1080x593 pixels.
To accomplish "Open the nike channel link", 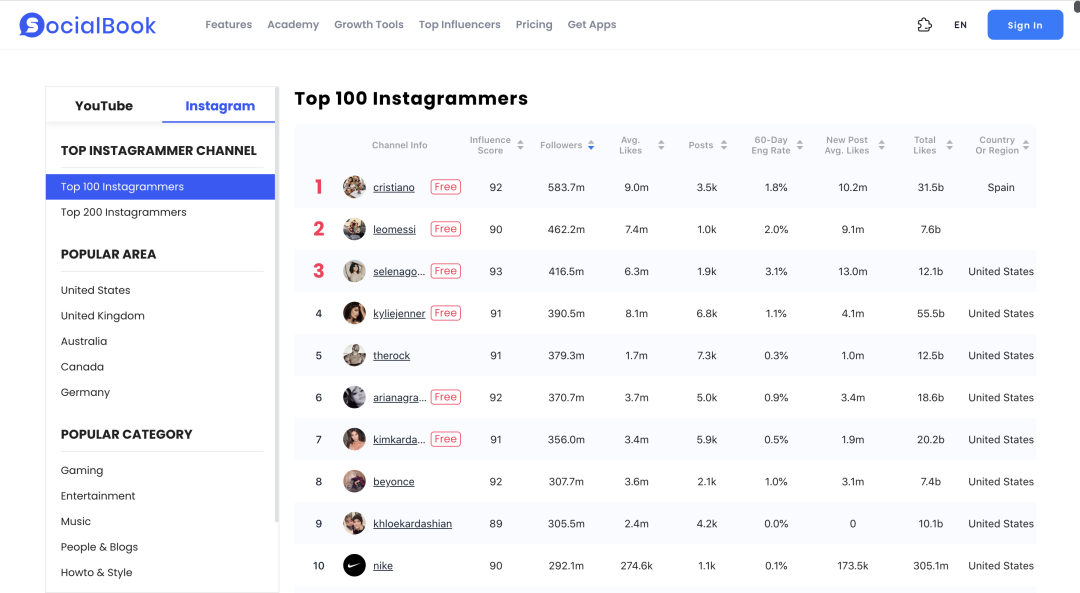I will 383,565.
